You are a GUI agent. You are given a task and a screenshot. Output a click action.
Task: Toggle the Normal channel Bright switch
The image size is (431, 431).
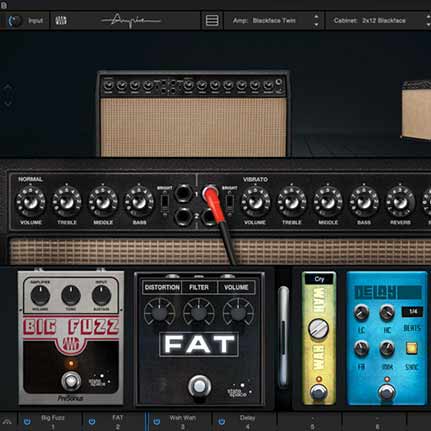click(164, 202)
